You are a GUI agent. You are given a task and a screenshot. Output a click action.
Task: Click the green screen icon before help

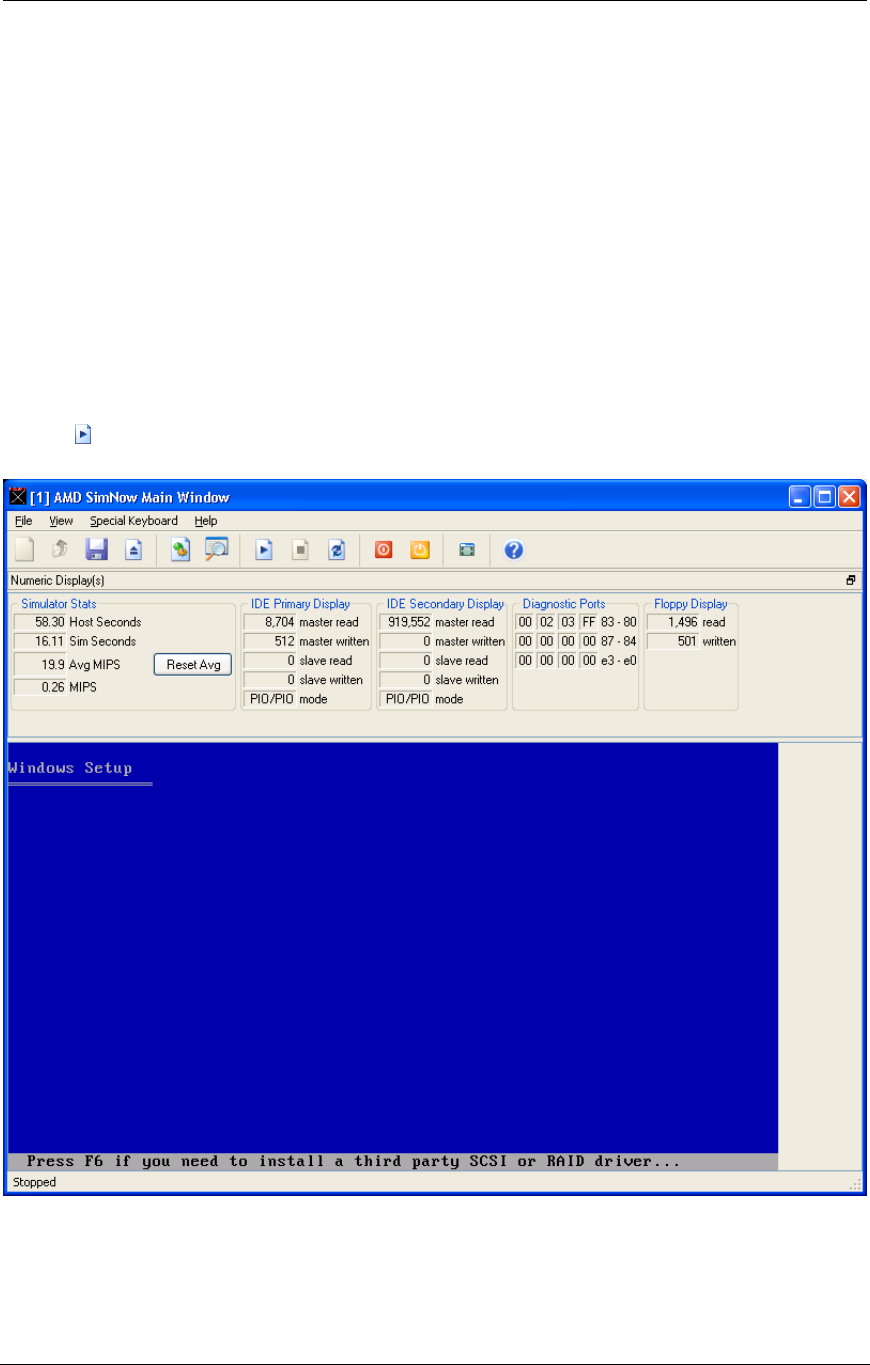[466, 550]
